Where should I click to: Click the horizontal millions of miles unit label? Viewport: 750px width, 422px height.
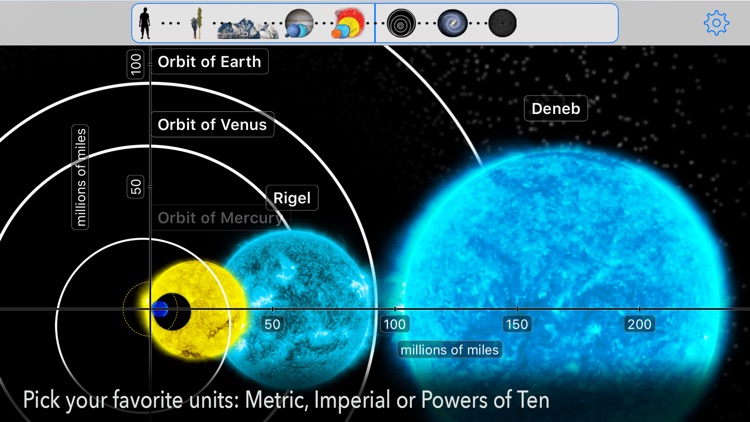pyautogui.click(x=450, y=350)
